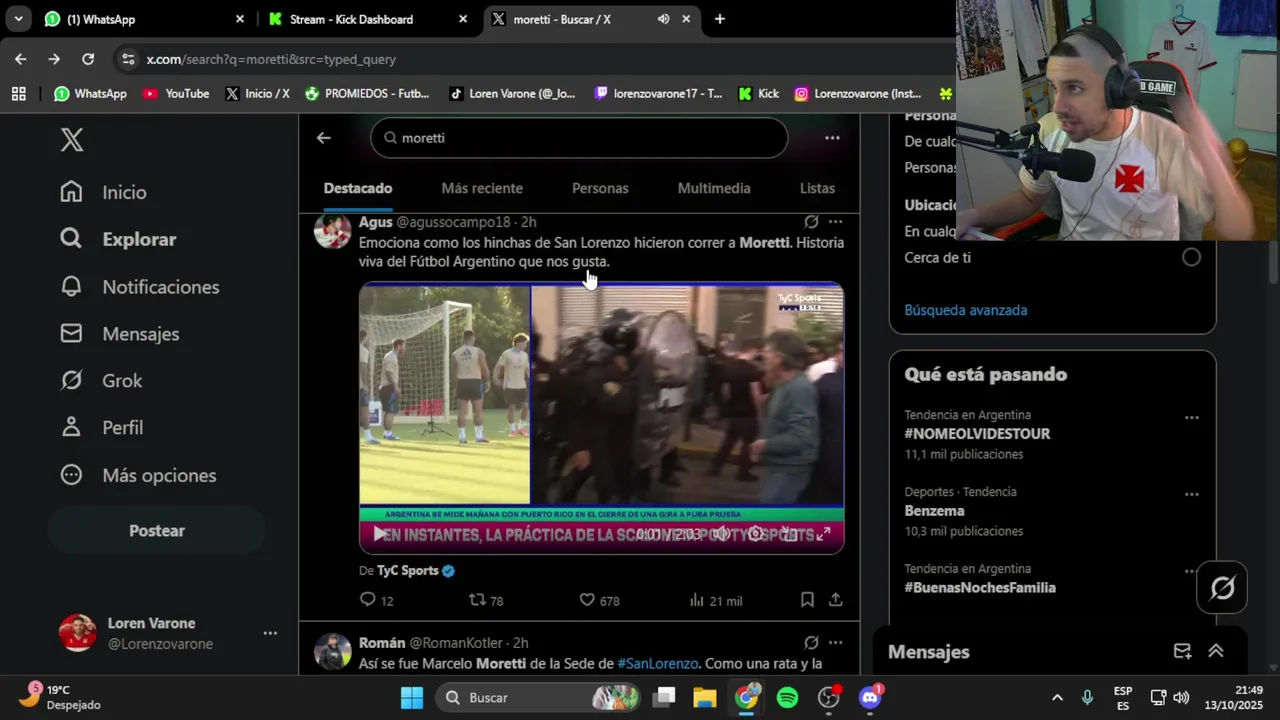
Task: Open search options three-dot menu
Action: click(832, 138)
